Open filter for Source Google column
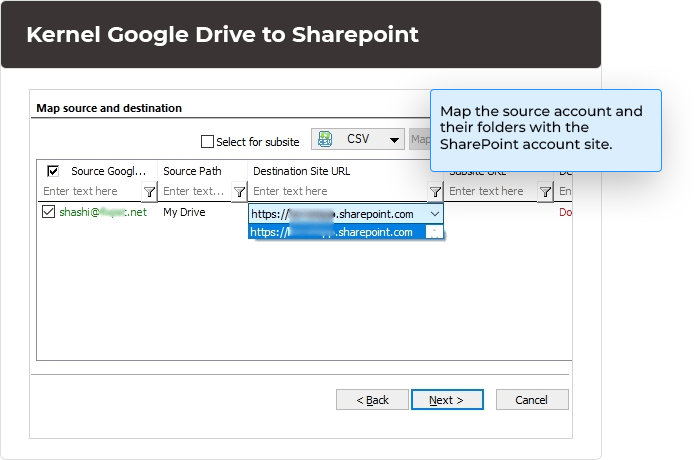The height and width of the screenshot is (460, 700). [149, 192]
